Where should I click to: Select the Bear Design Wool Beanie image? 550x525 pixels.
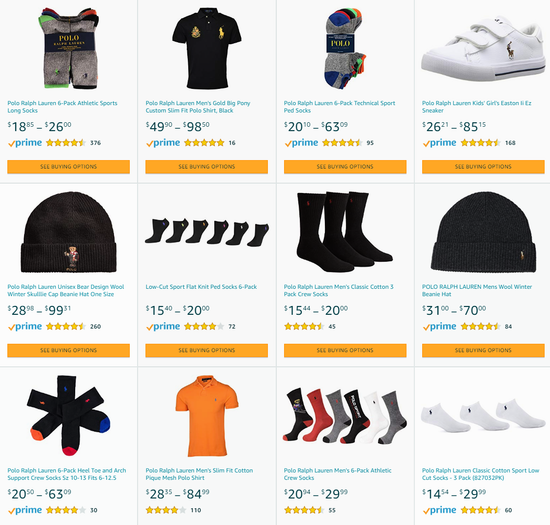68,232
